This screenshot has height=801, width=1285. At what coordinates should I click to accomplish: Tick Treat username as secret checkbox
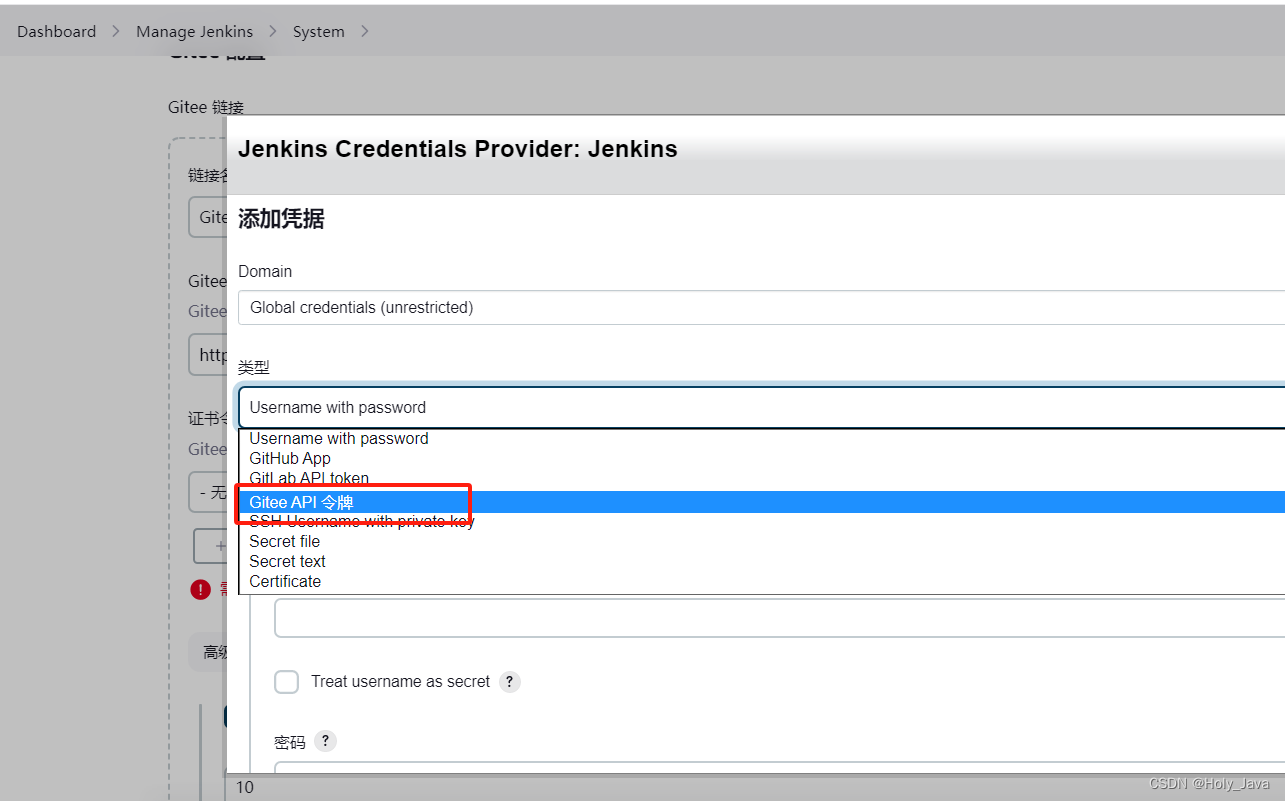[x=287, y=682]
